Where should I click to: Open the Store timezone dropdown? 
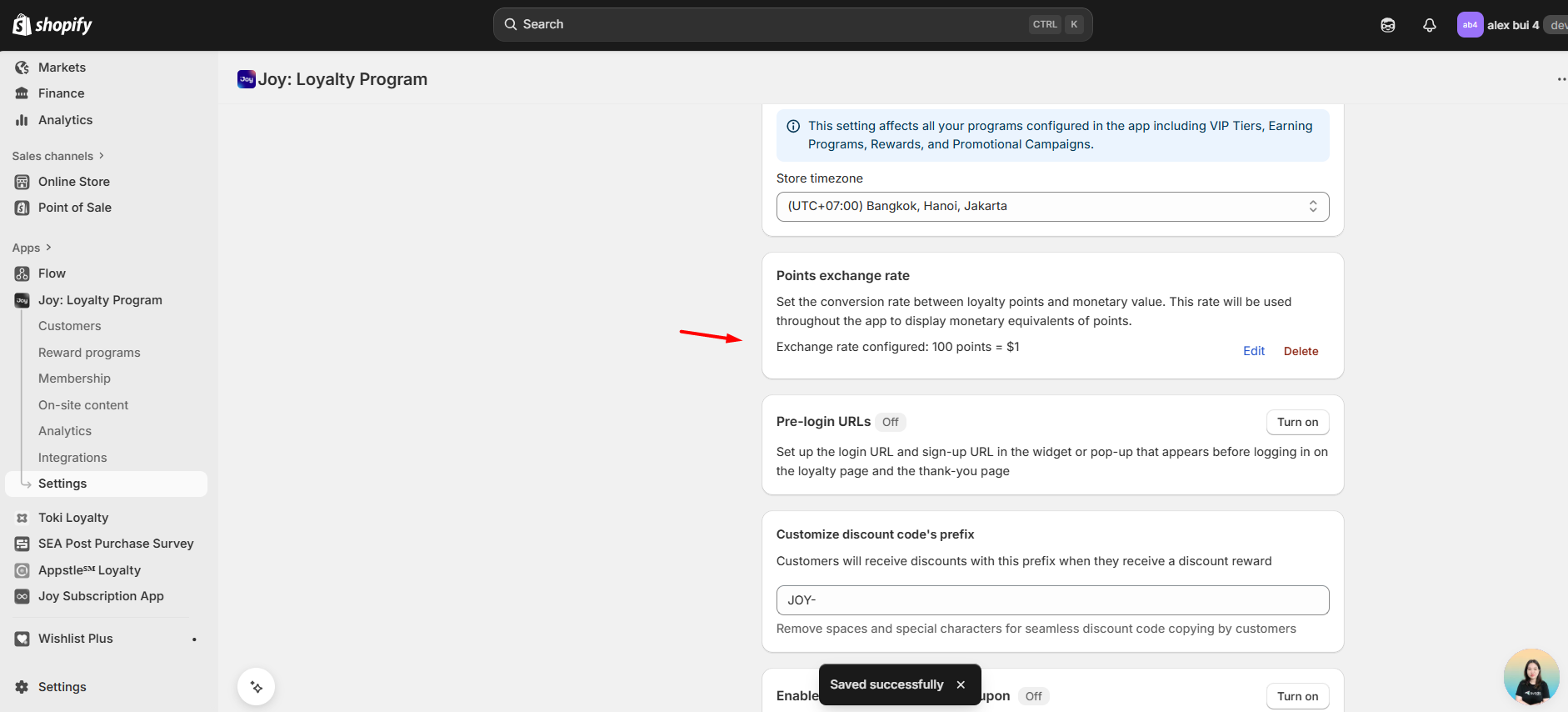point(1051,207)
